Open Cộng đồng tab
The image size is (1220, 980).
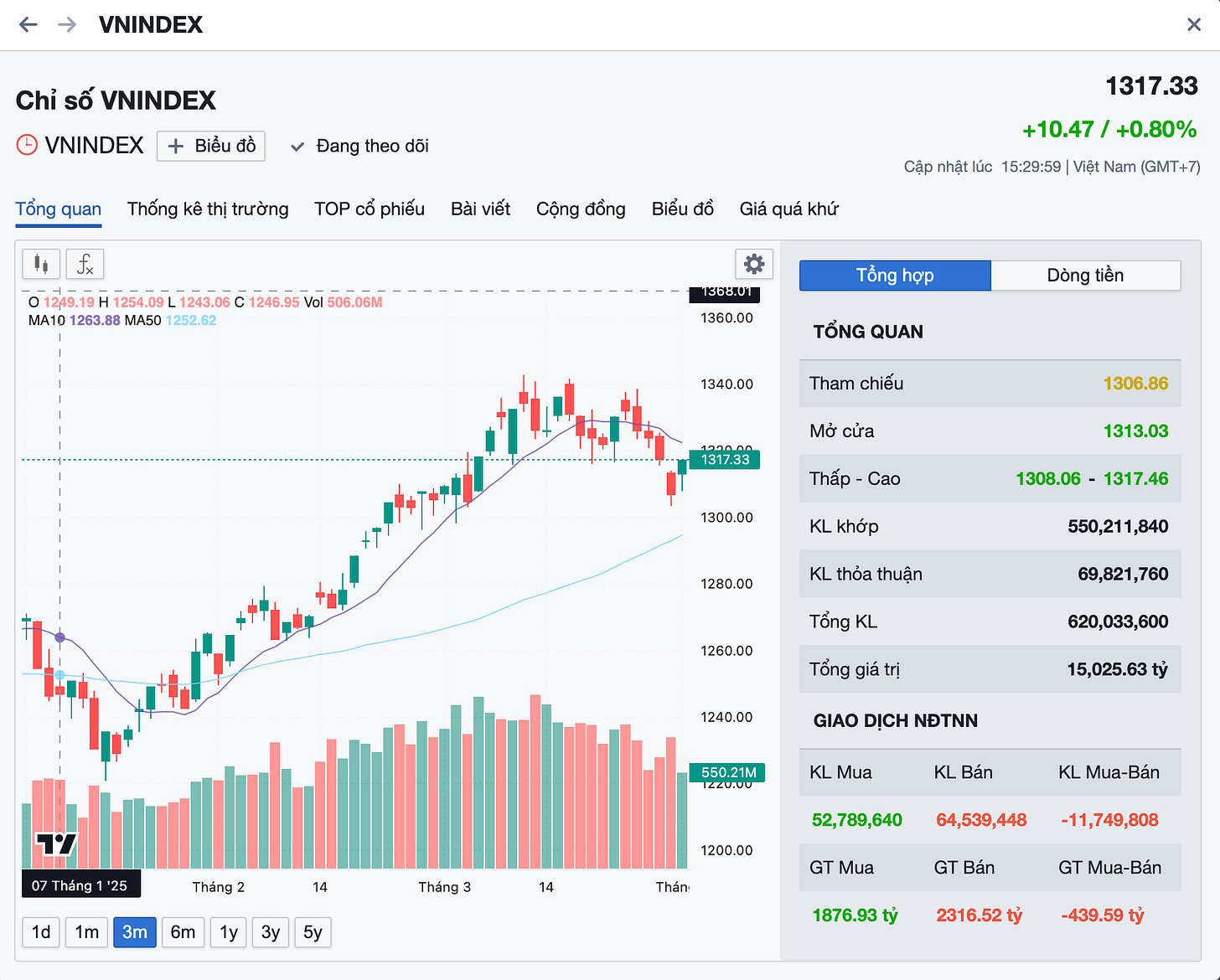(581, 209)
